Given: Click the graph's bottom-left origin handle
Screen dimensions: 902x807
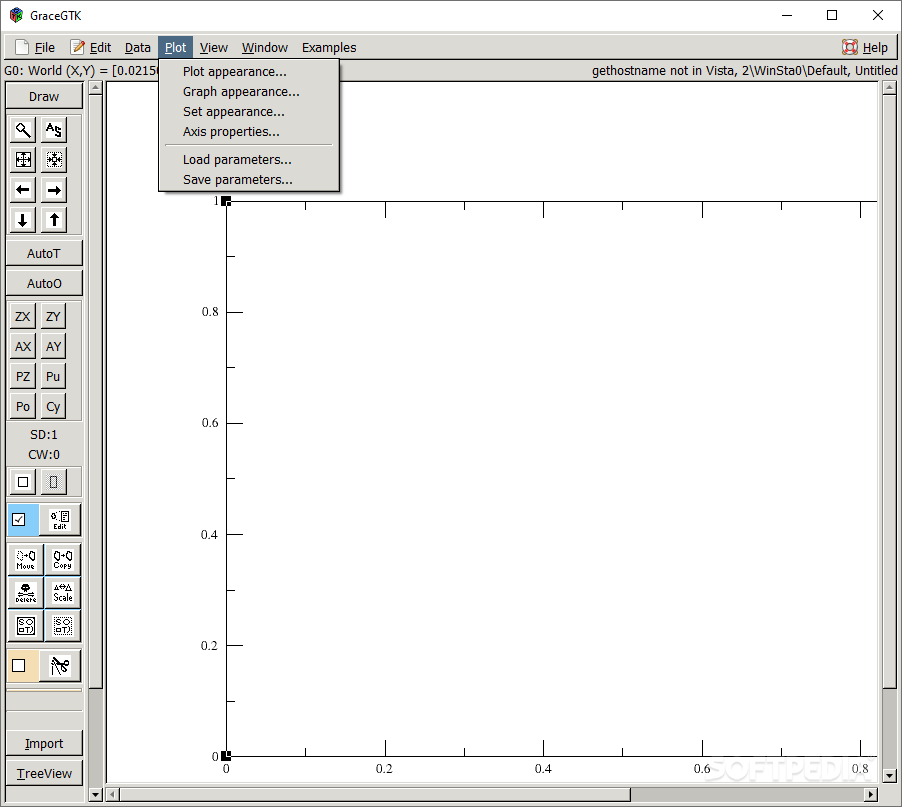Looking at the screenshot, I should coord(226,756).
